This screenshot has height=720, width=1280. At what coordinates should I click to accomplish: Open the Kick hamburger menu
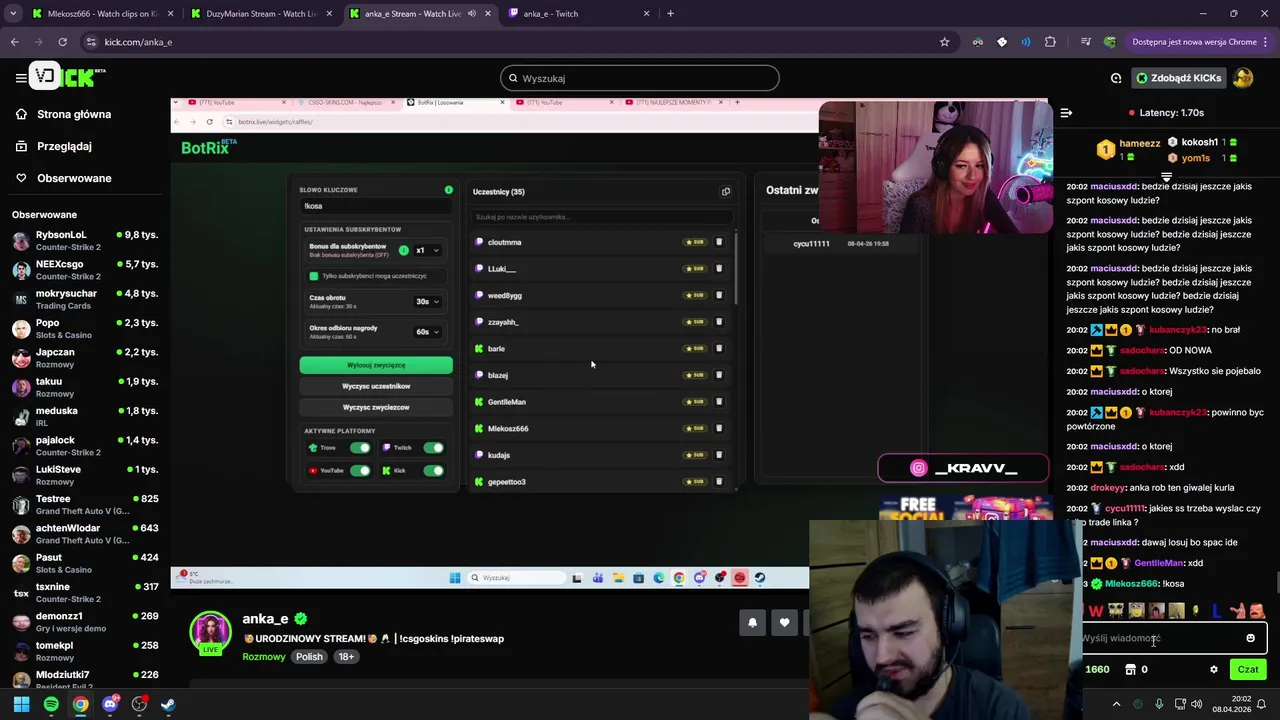[20, 77]
